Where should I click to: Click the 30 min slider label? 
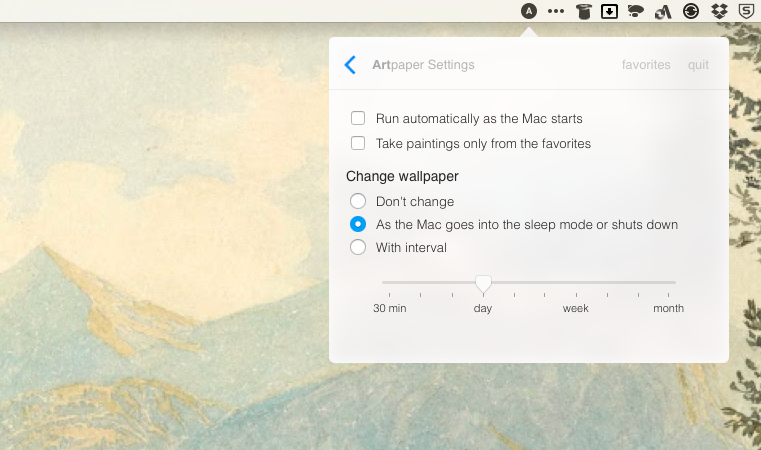[390, 308]
